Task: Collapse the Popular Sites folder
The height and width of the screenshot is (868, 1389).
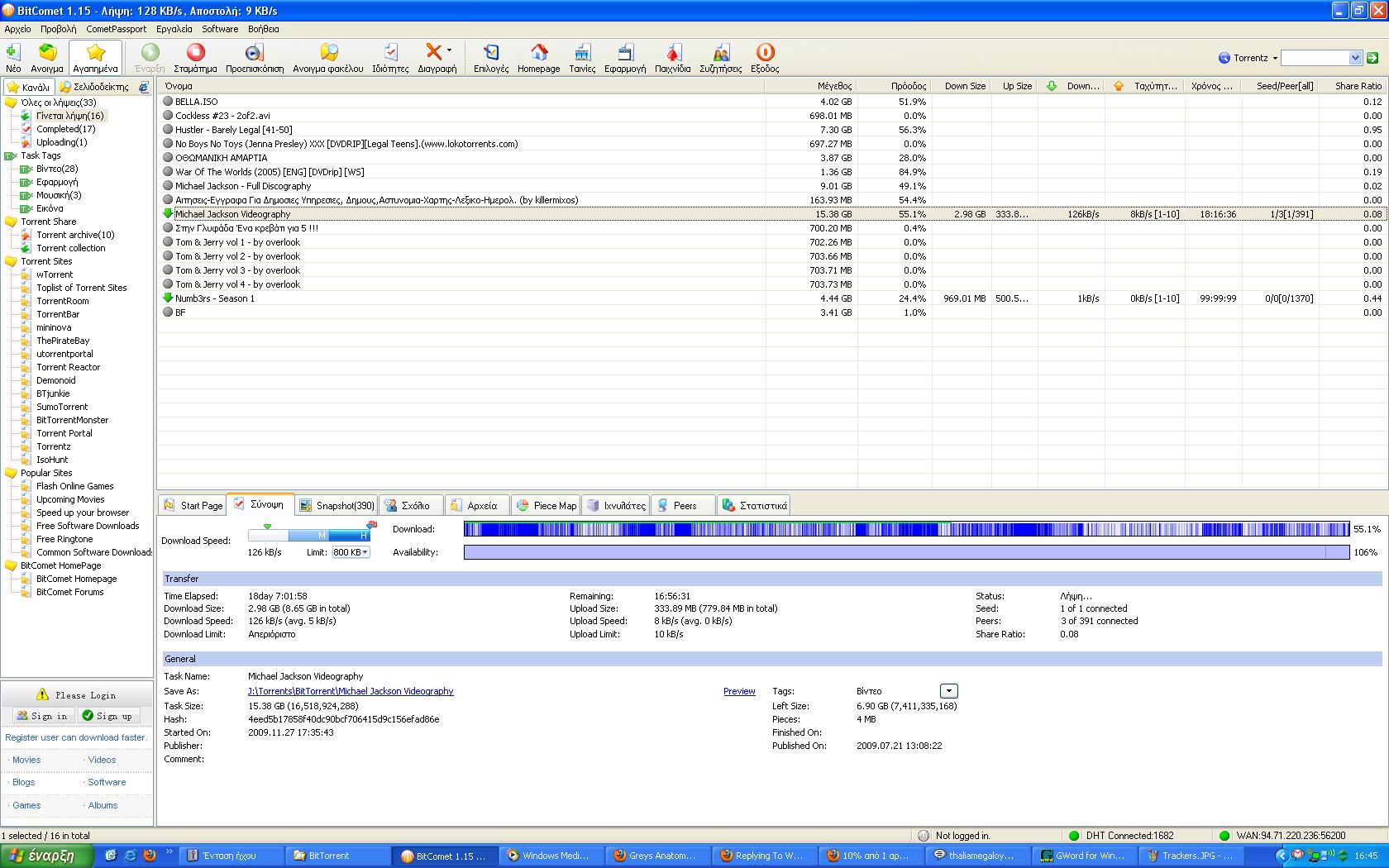Action: point(11,473)
